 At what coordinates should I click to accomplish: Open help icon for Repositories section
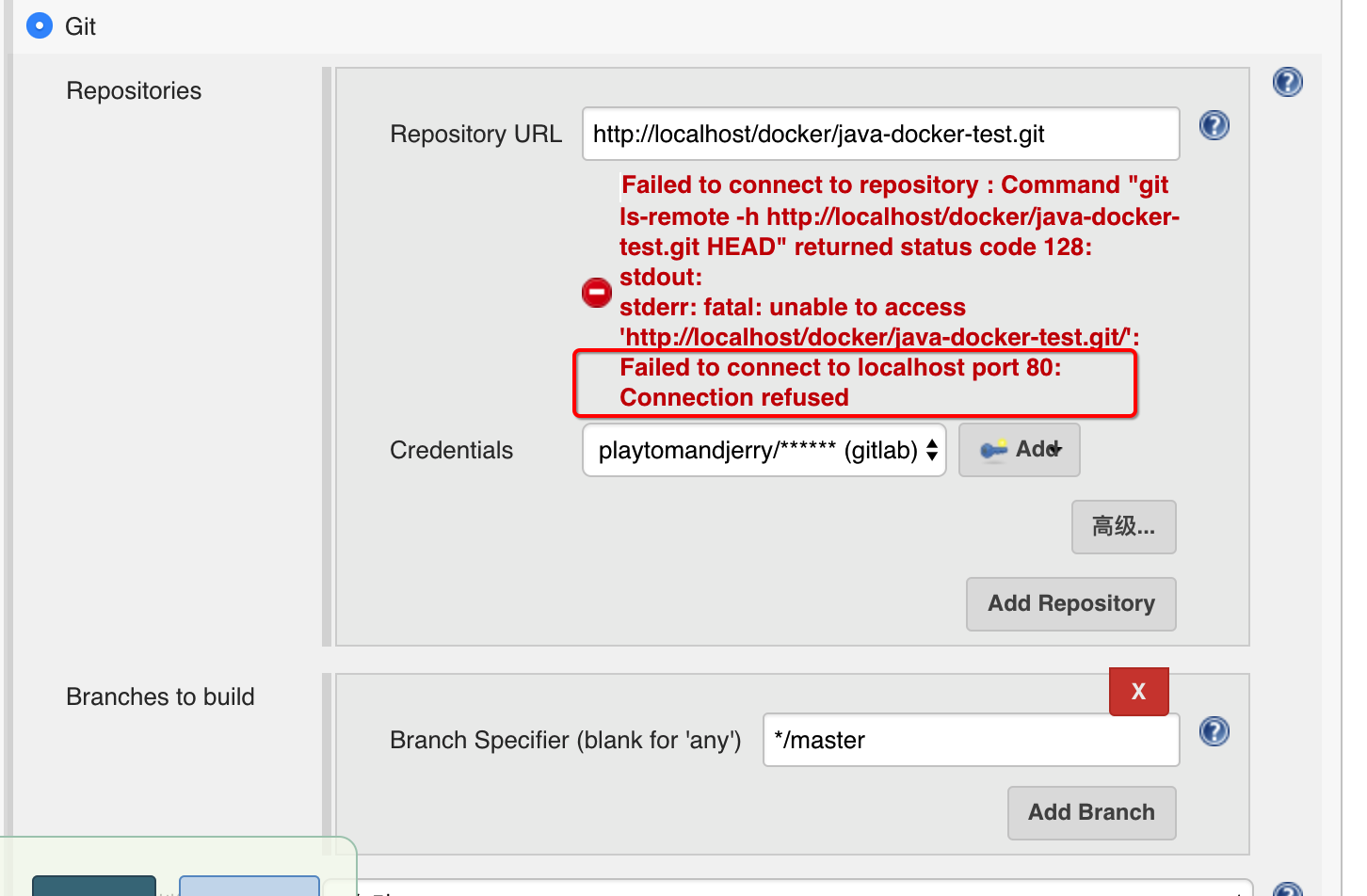coord(1287,83)
